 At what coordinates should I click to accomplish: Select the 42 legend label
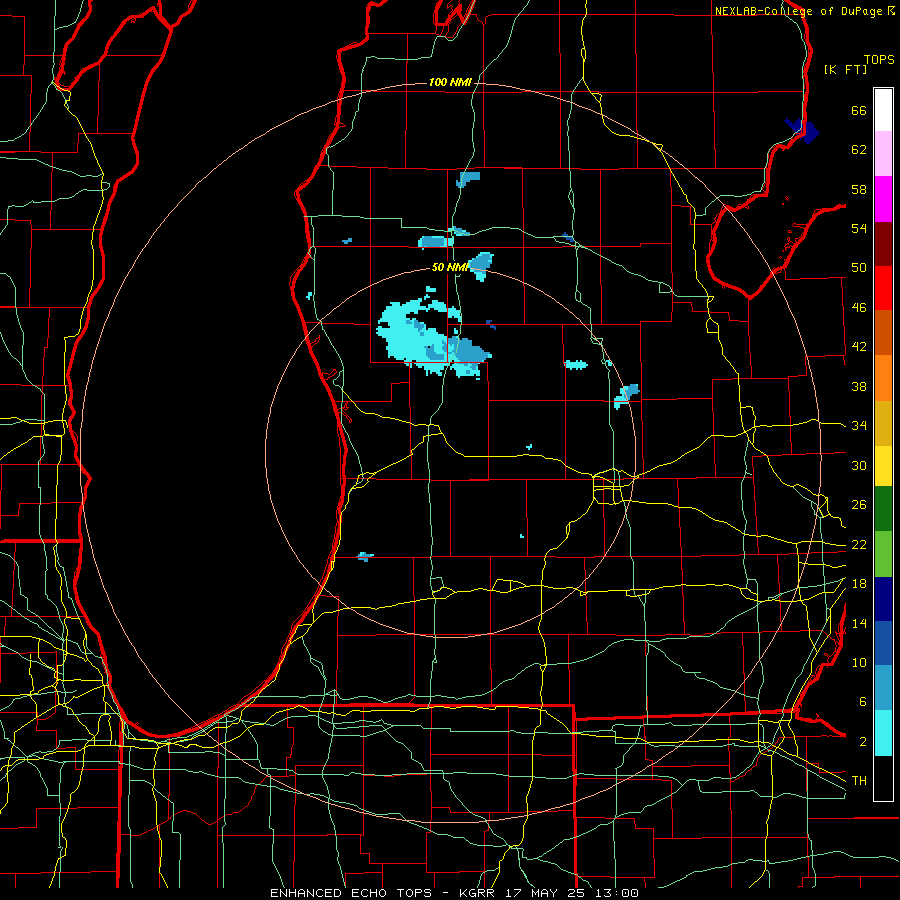(859, 347)
